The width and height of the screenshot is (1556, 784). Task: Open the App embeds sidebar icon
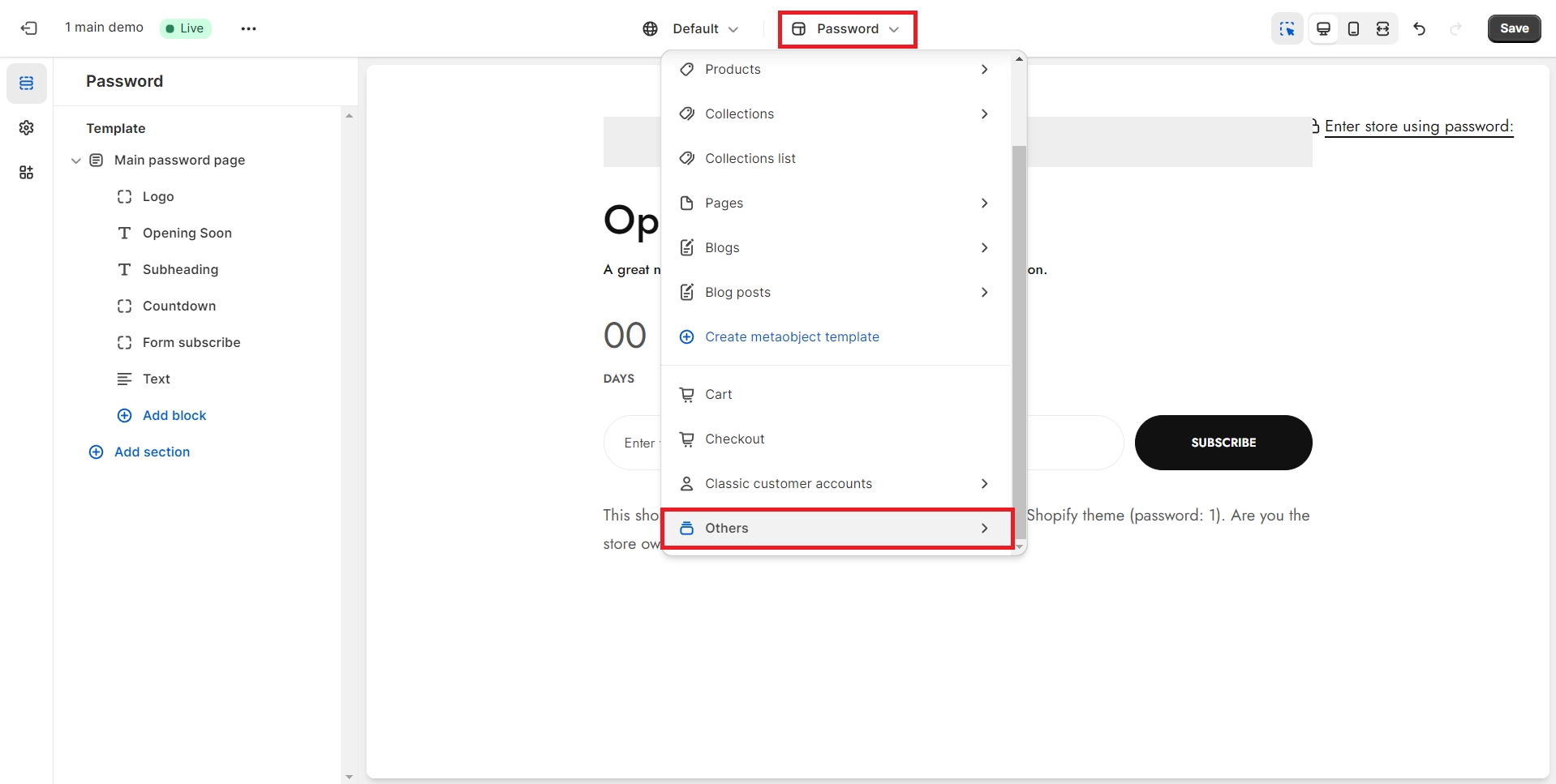point(27,173)
